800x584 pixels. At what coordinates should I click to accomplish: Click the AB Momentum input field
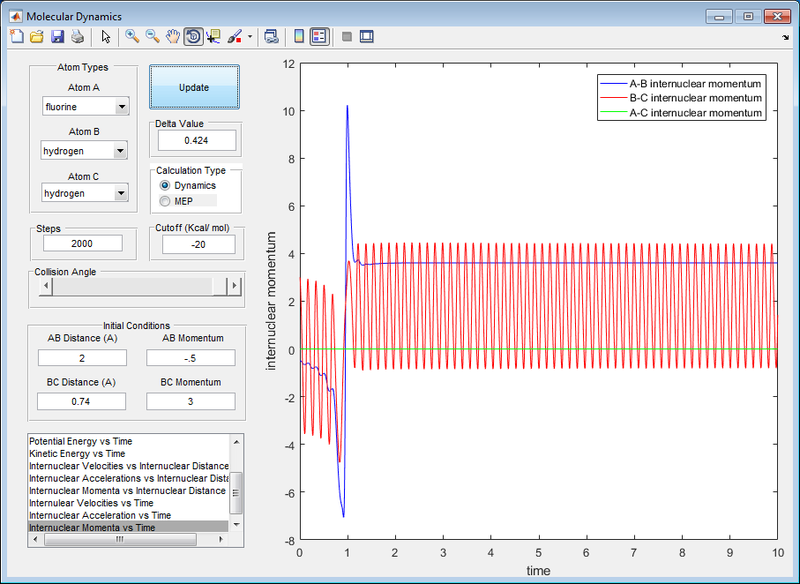(x=191, y=358)
